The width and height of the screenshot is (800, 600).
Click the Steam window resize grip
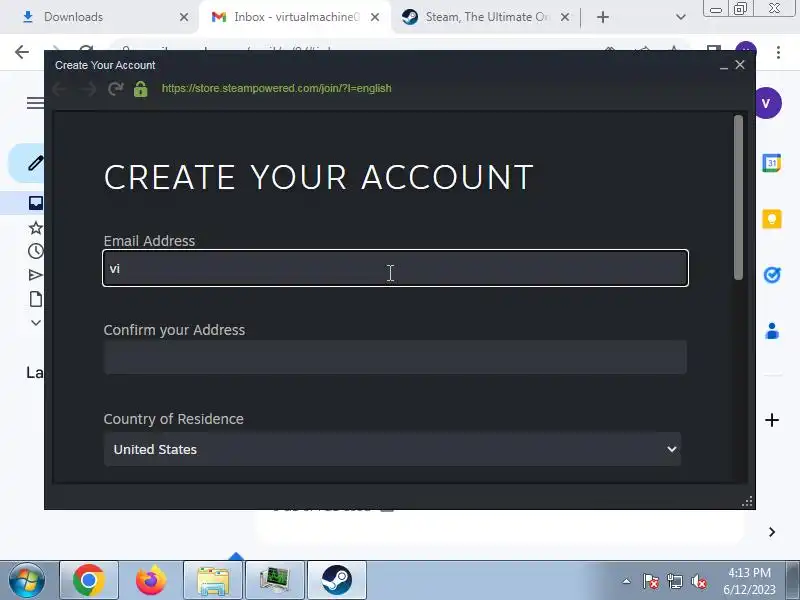point(747,502)
